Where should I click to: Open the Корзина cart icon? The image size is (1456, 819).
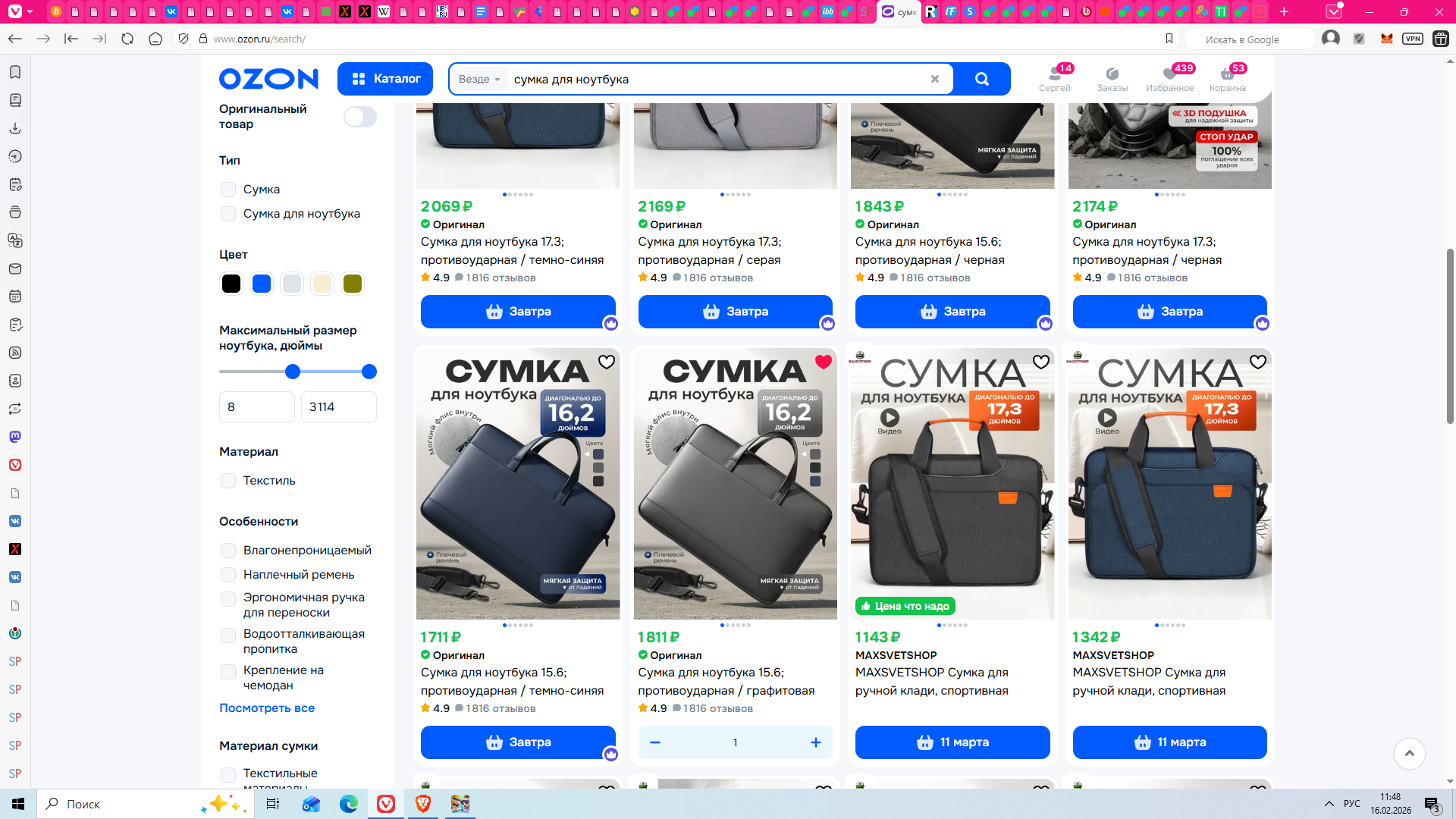point(1227,77)
